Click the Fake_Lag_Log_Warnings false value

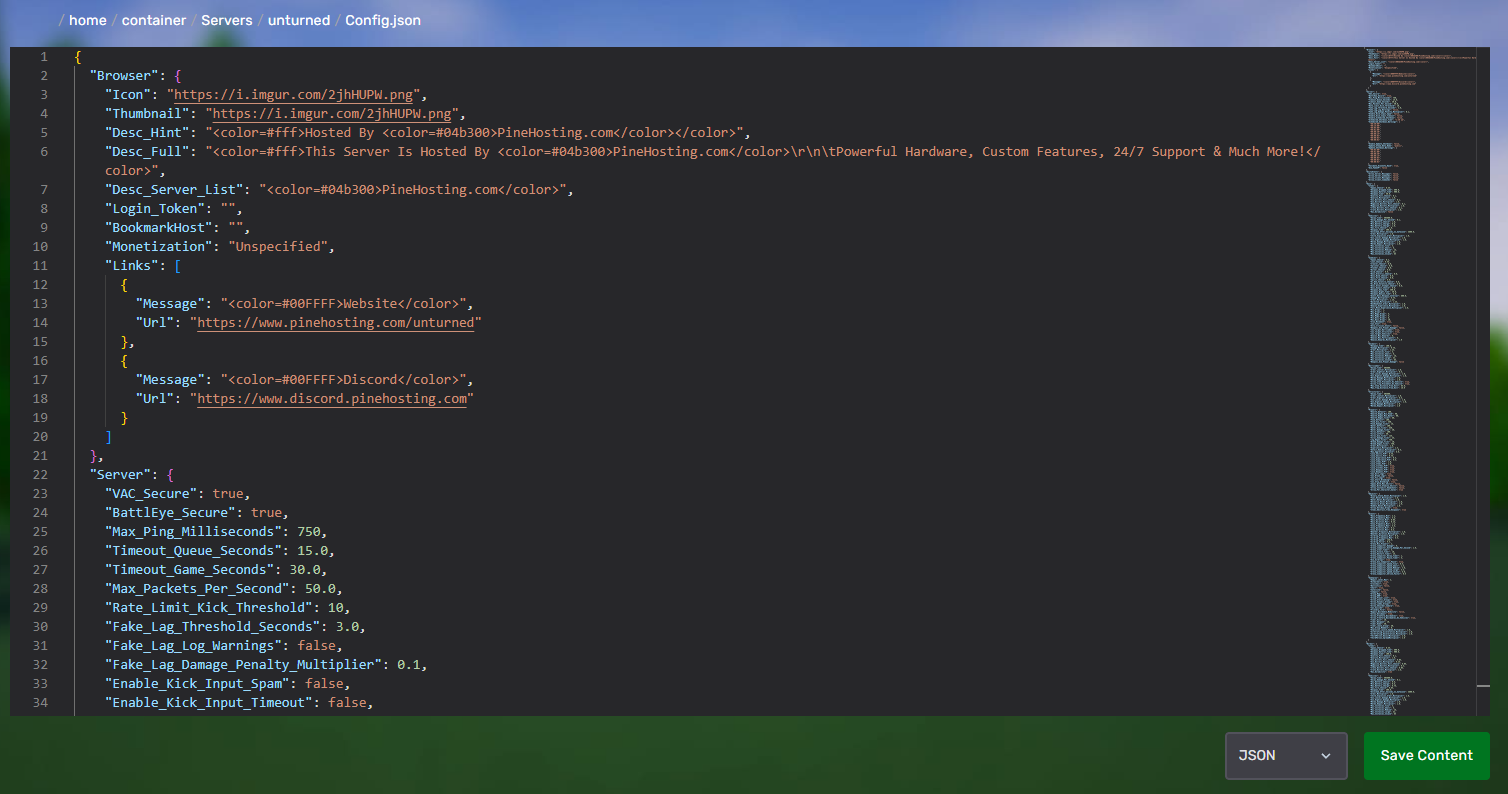[x=315, y=646]
